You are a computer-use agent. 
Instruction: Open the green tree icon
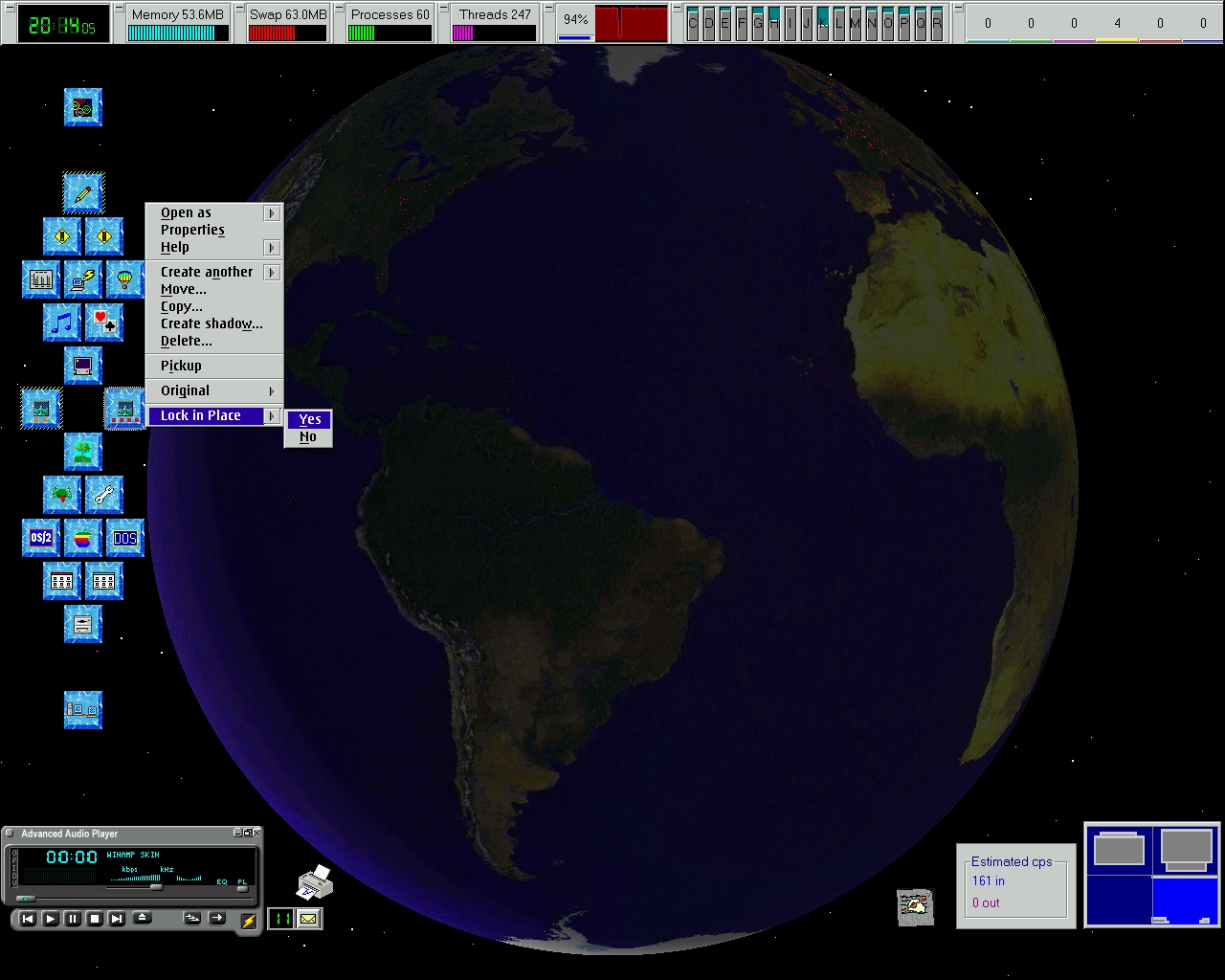point(83,452)
